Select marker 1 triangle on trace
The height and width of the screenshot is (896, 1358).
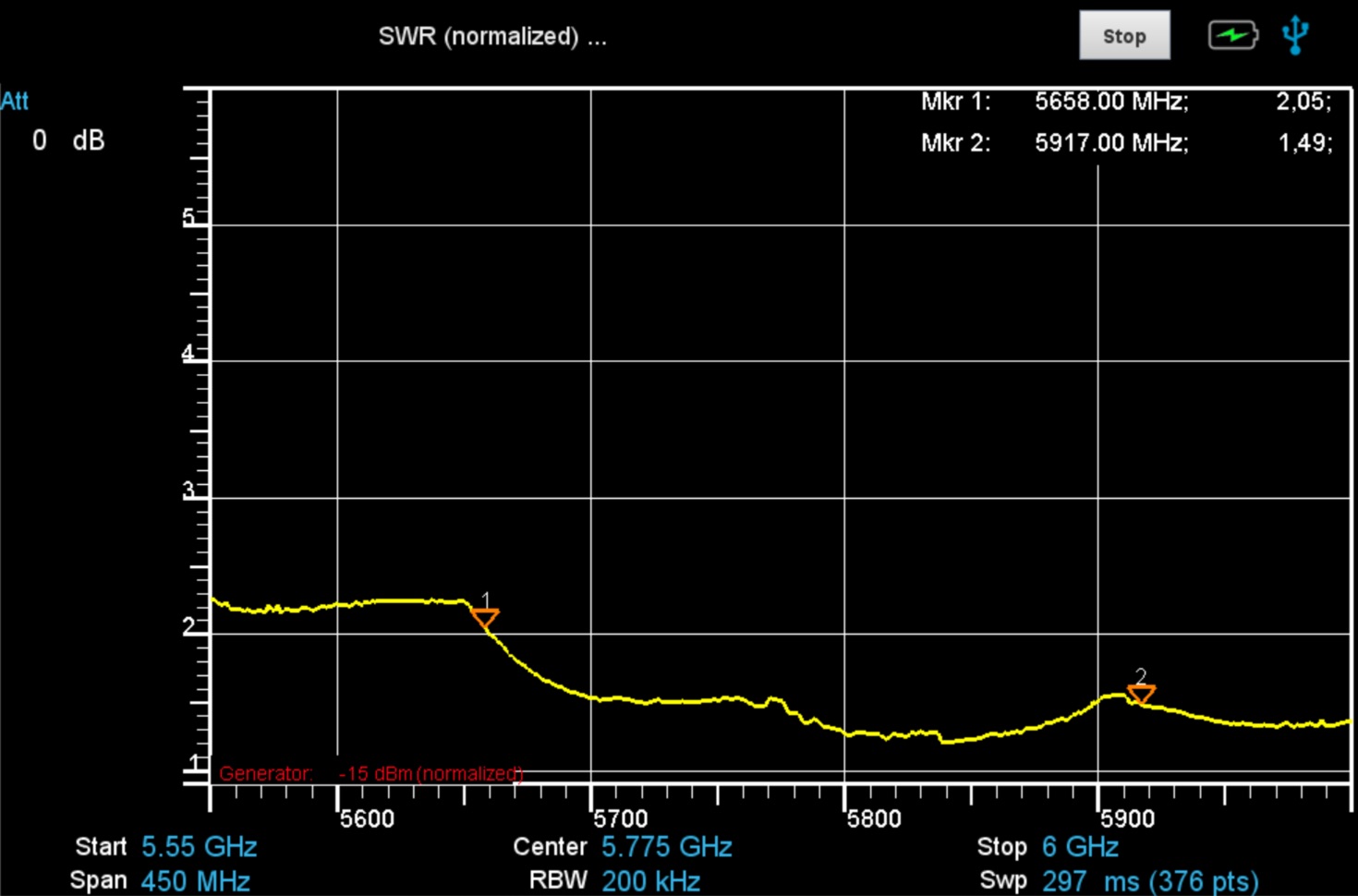485,617
